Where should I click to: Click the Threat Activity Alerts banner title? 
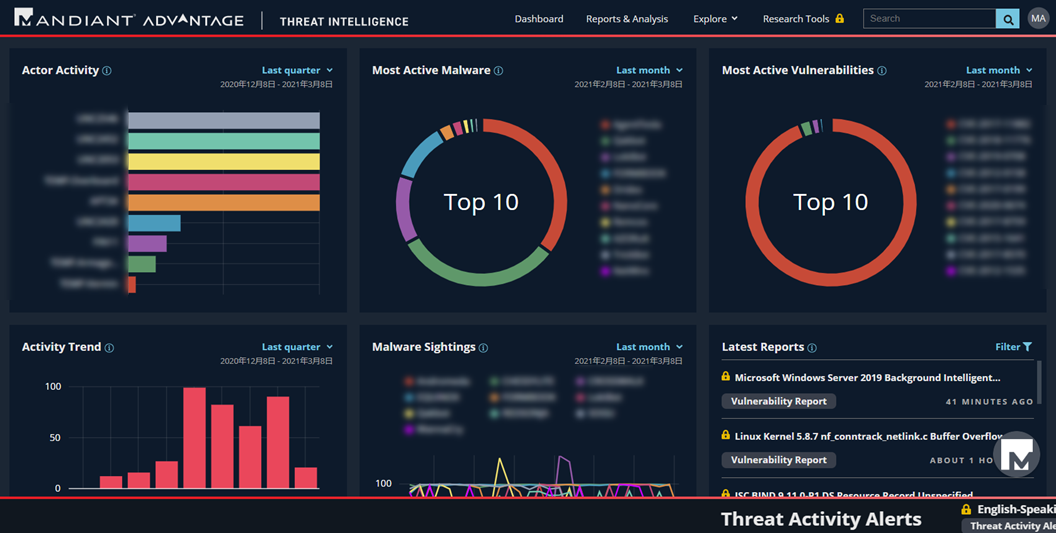[821, 519]
